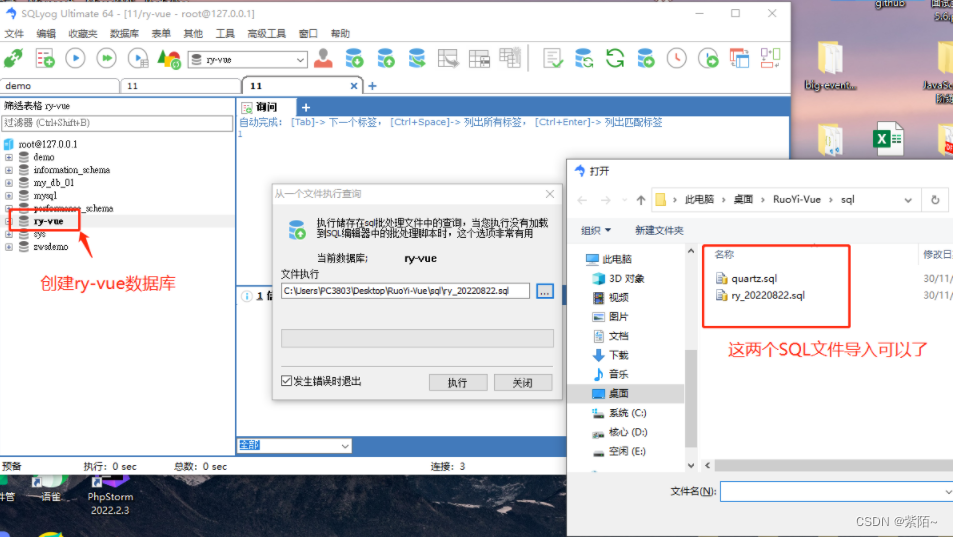
Task: Click the table filter input box
Action: coord(117,123)
